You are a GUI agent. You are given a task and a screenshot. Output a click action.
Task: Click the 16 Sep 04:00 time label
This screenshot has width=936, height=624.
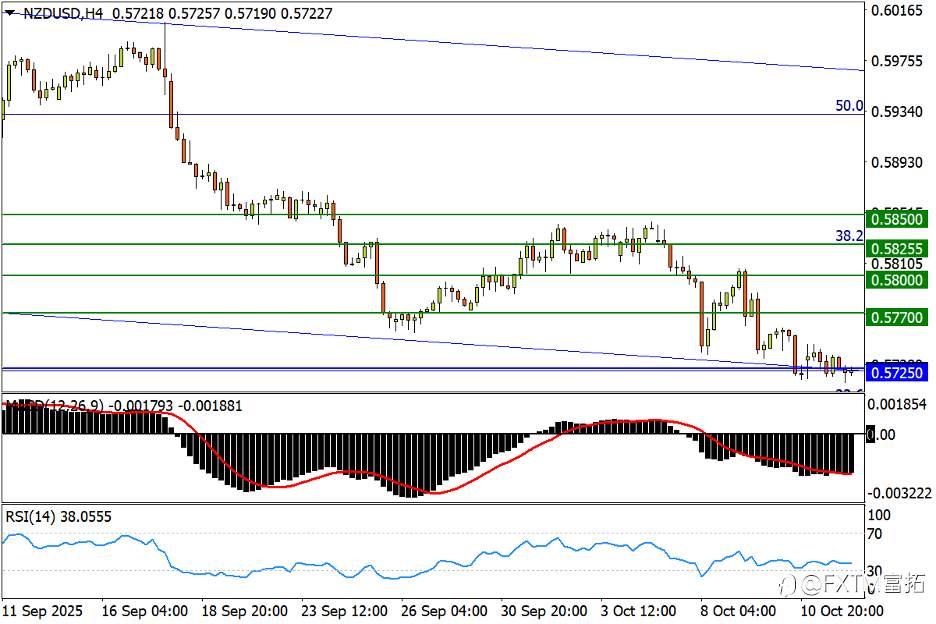click(144, 611)
